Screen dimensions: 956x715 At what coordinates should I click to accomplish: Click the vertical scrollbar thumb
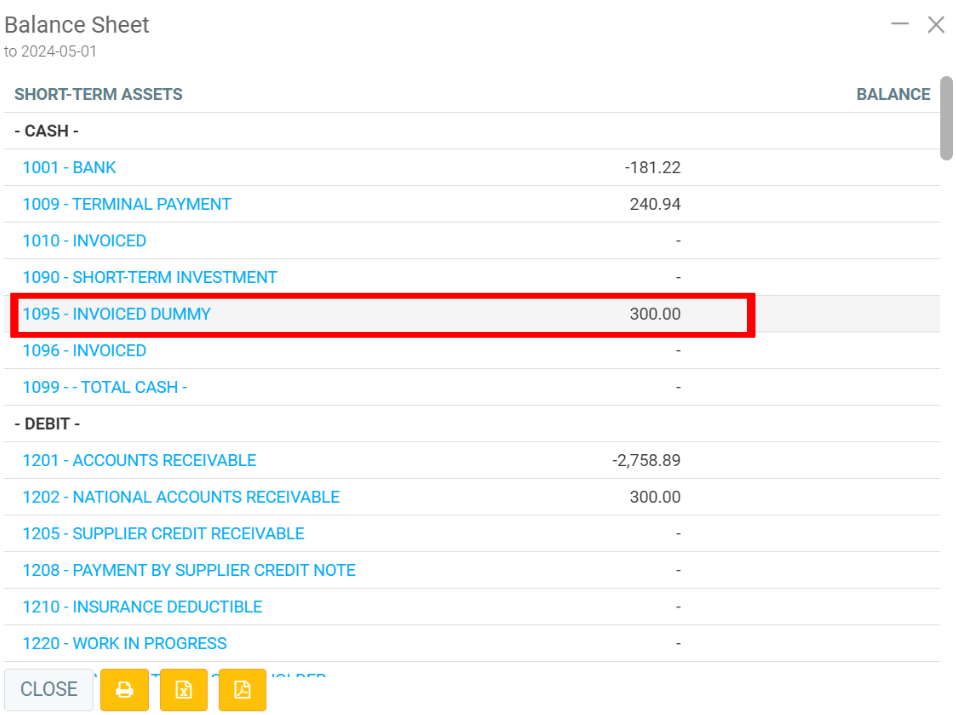(x=946, y=118)
